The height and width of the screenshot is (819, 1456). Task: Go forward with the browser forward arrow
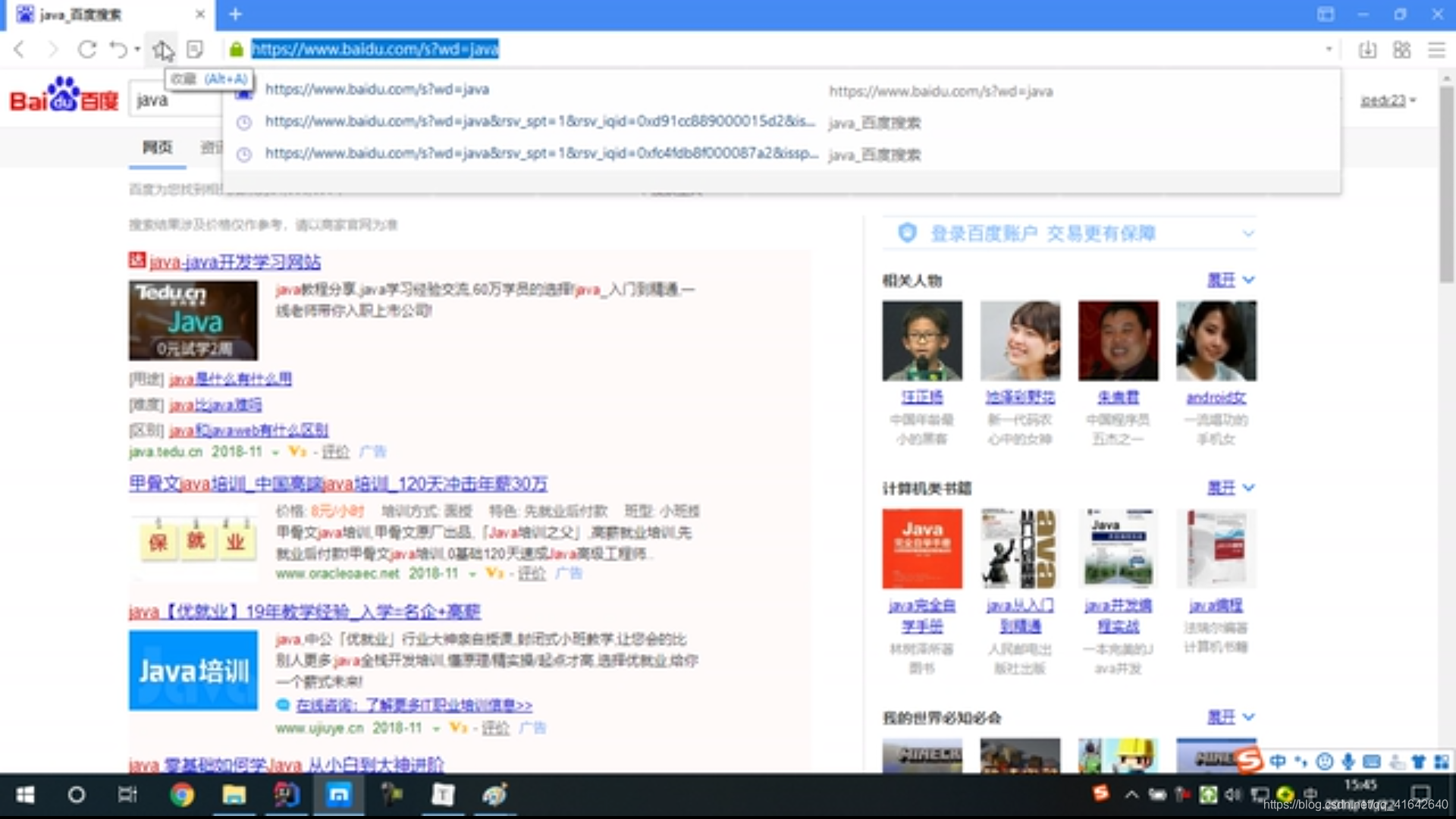click(x=52, y=50)
